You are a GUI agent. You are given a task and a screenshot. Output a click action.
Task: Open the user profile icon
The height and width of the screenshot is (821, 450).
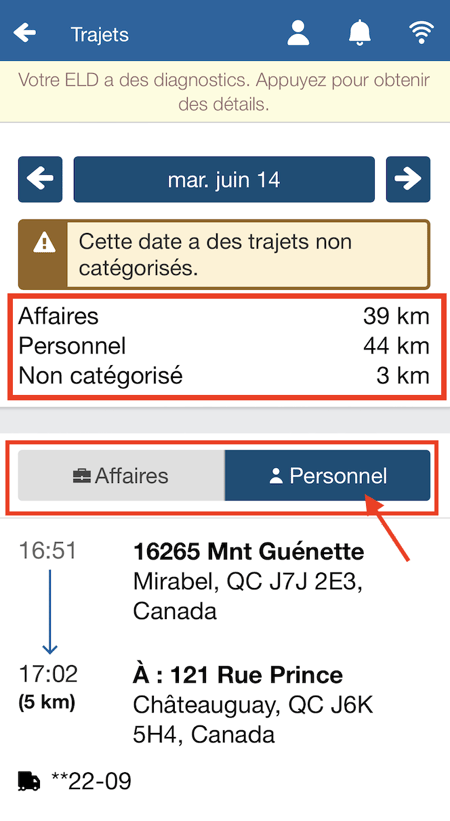click(x=298, y=33)
